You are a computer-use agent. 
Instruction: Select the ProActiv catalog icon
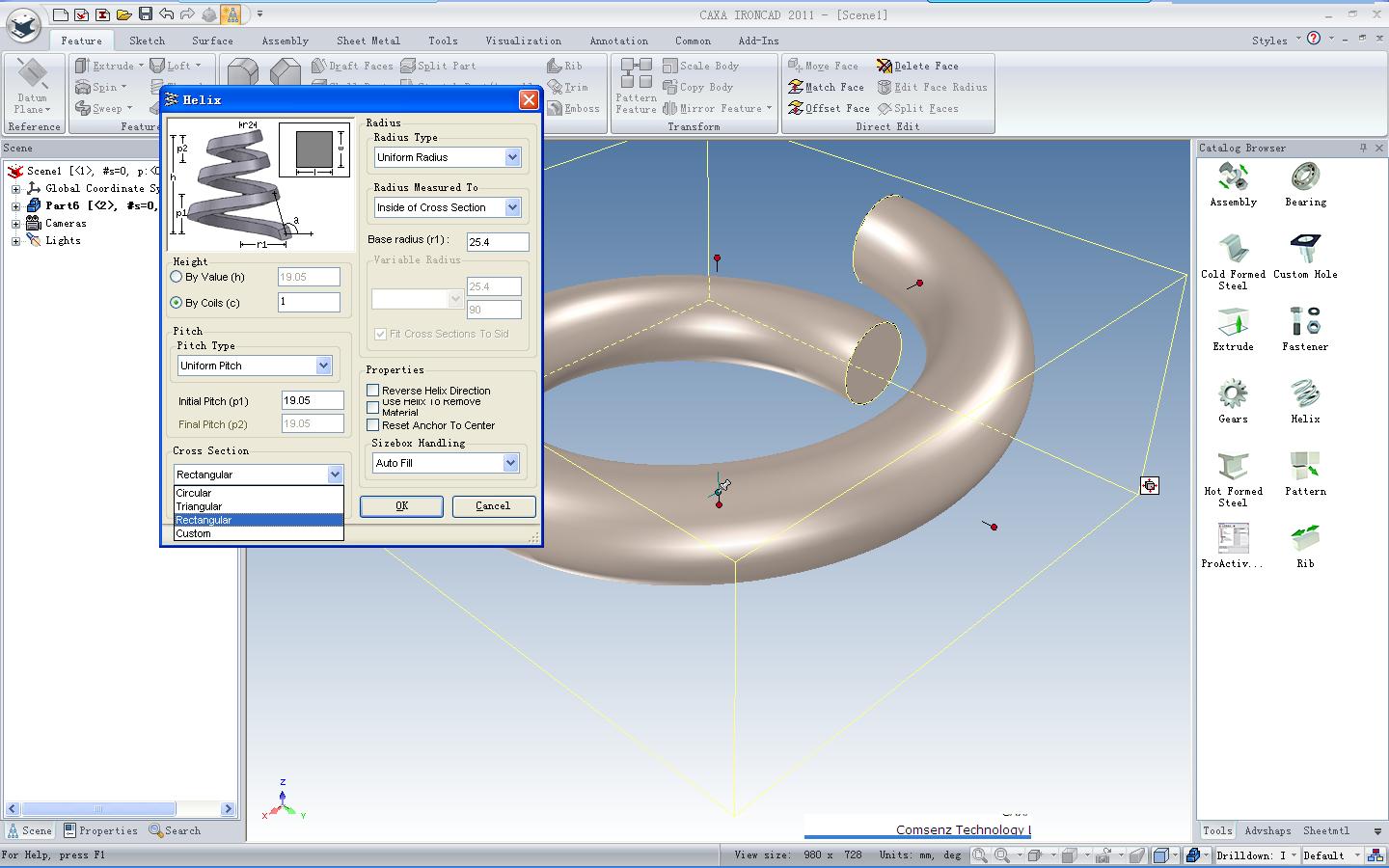pyautogui.click(x=1233, y=539)
